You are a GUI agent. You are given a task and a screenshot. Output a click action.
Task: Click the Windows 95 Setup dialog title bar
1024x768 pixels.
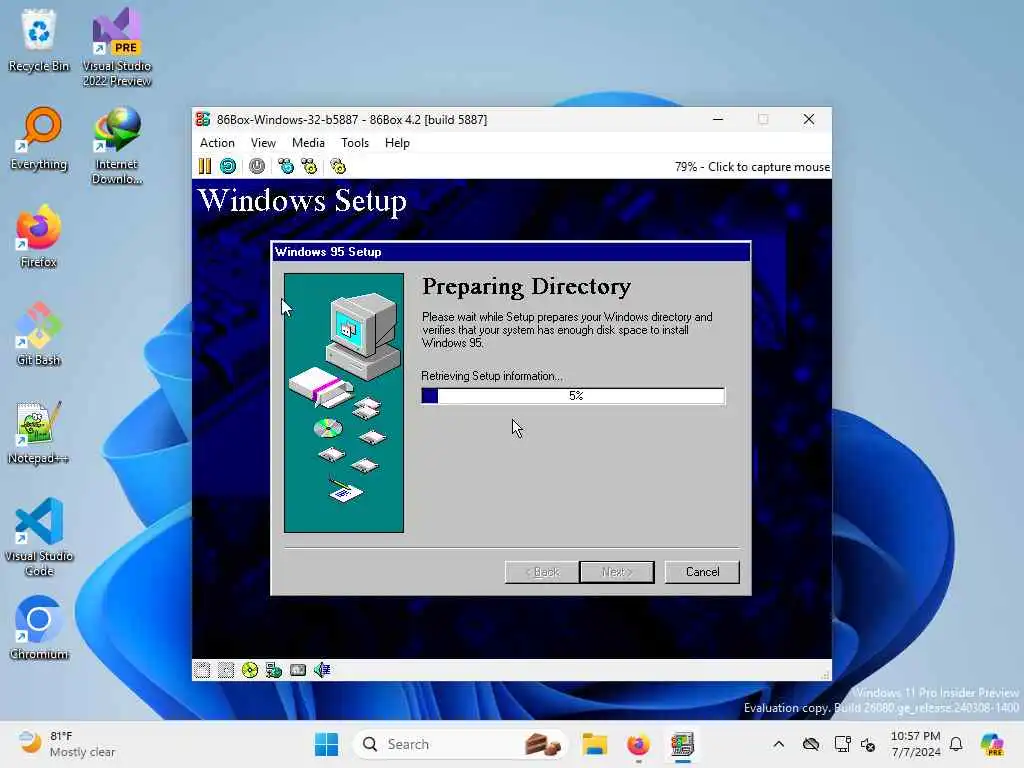click(511, 252)
